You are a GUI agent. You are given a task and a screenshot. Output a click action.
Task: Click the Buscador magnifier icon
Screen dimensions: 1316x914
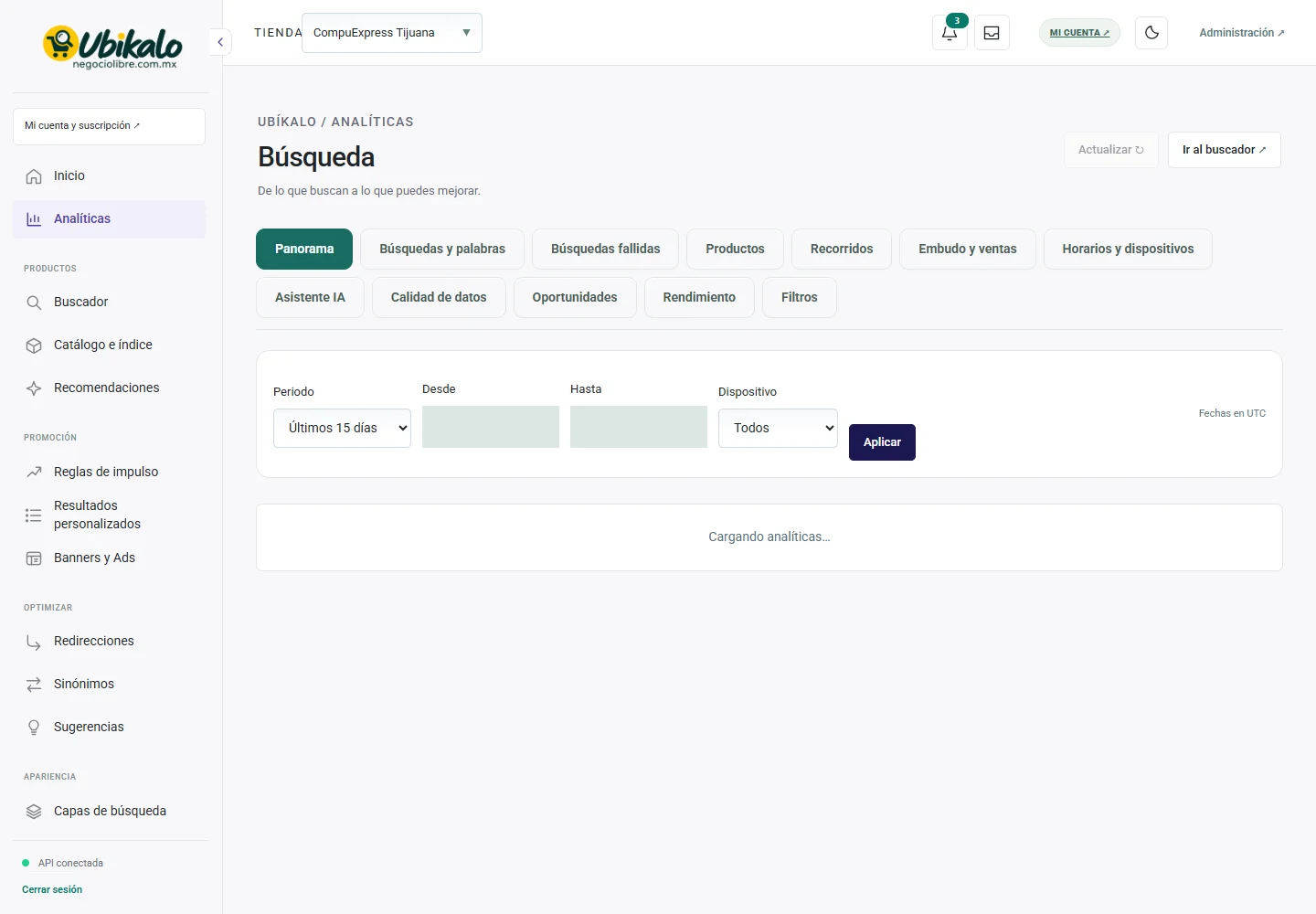[x=34, y=303]
